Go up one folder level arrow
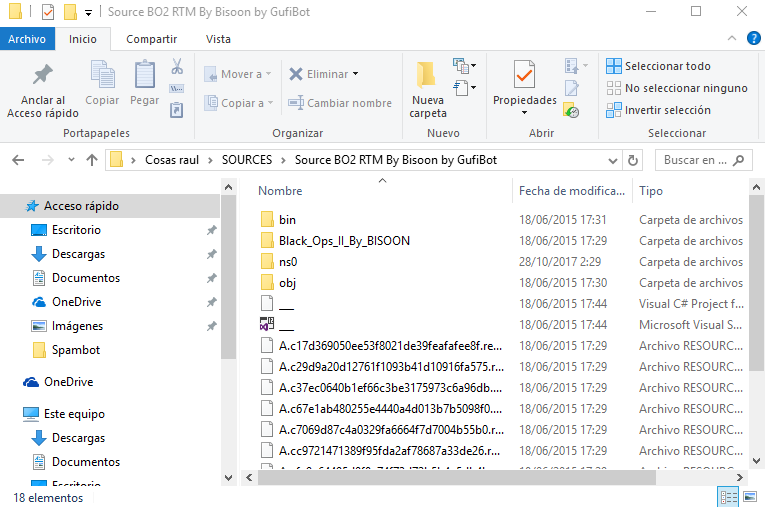This screenshot has height=507, width=765. 92,160
